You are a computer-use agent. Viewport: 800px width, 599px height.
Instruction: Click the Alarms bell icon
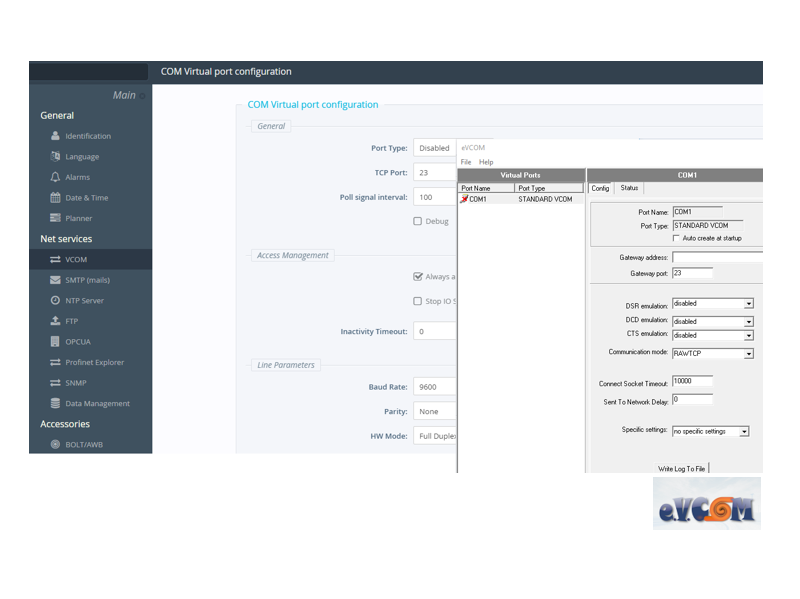pos(56,177)
